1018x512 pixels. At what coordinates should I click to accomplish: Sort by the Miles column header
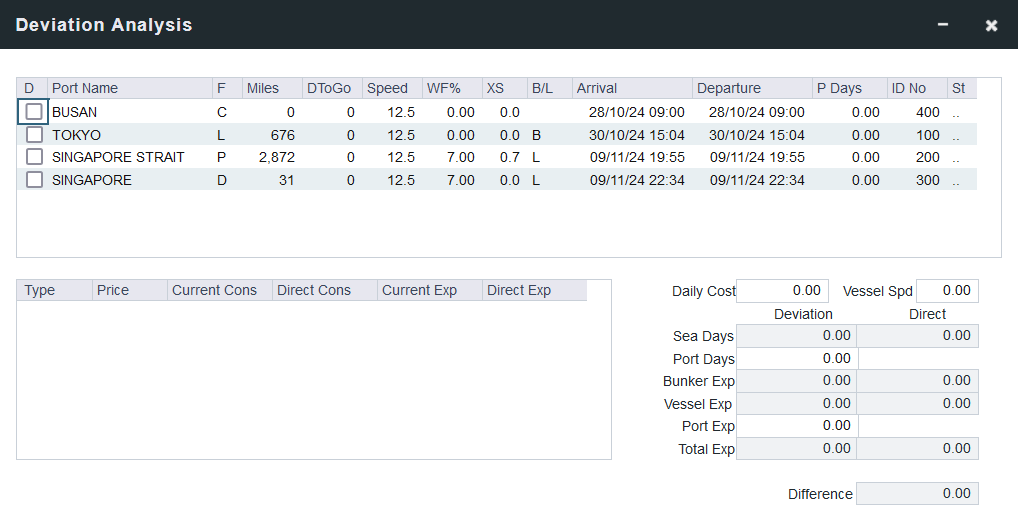click(271, 88)
